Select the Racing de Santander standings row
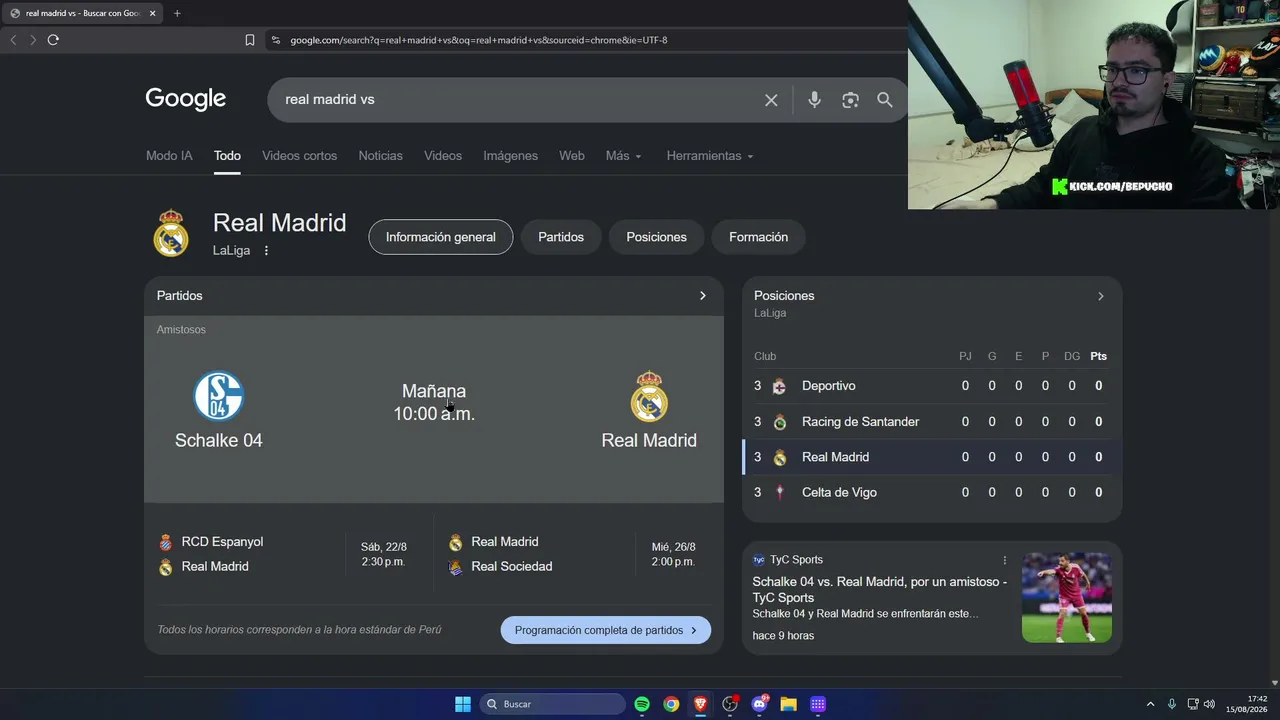1280x720 pixels. 932,422
